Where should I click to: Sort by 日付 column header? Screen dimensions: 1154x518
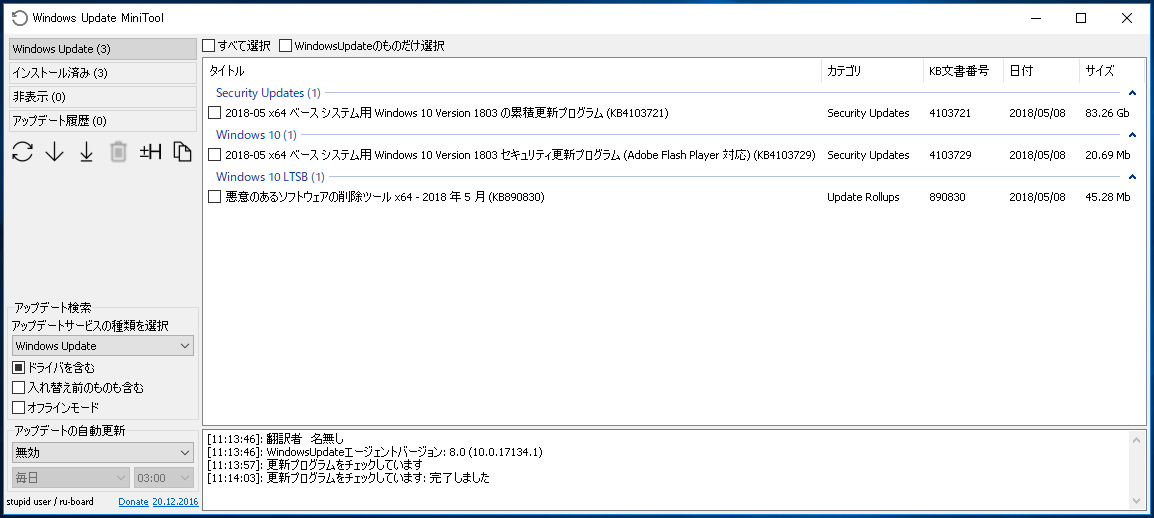[x=1041, y=71]
